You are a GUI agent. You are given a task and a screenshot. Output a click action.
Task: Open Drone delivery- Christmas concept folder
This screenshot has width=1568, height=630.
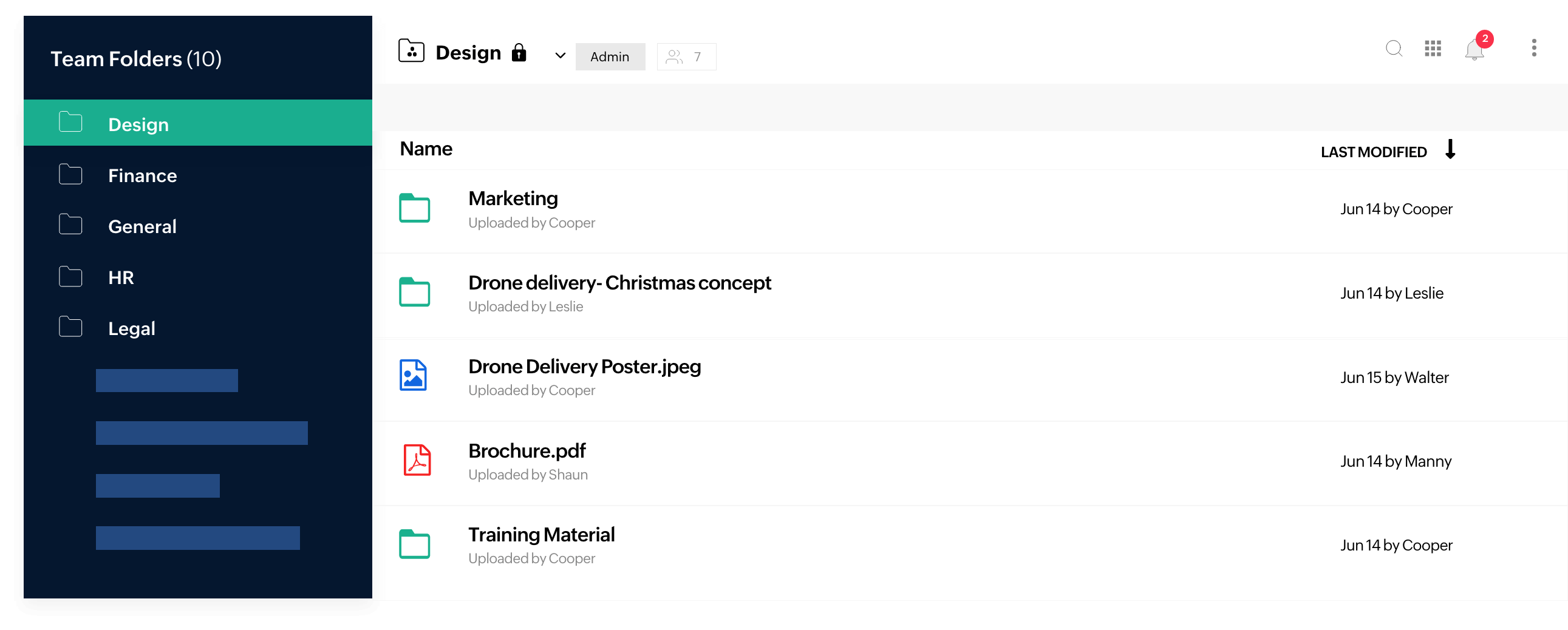(x=619, y=283)
